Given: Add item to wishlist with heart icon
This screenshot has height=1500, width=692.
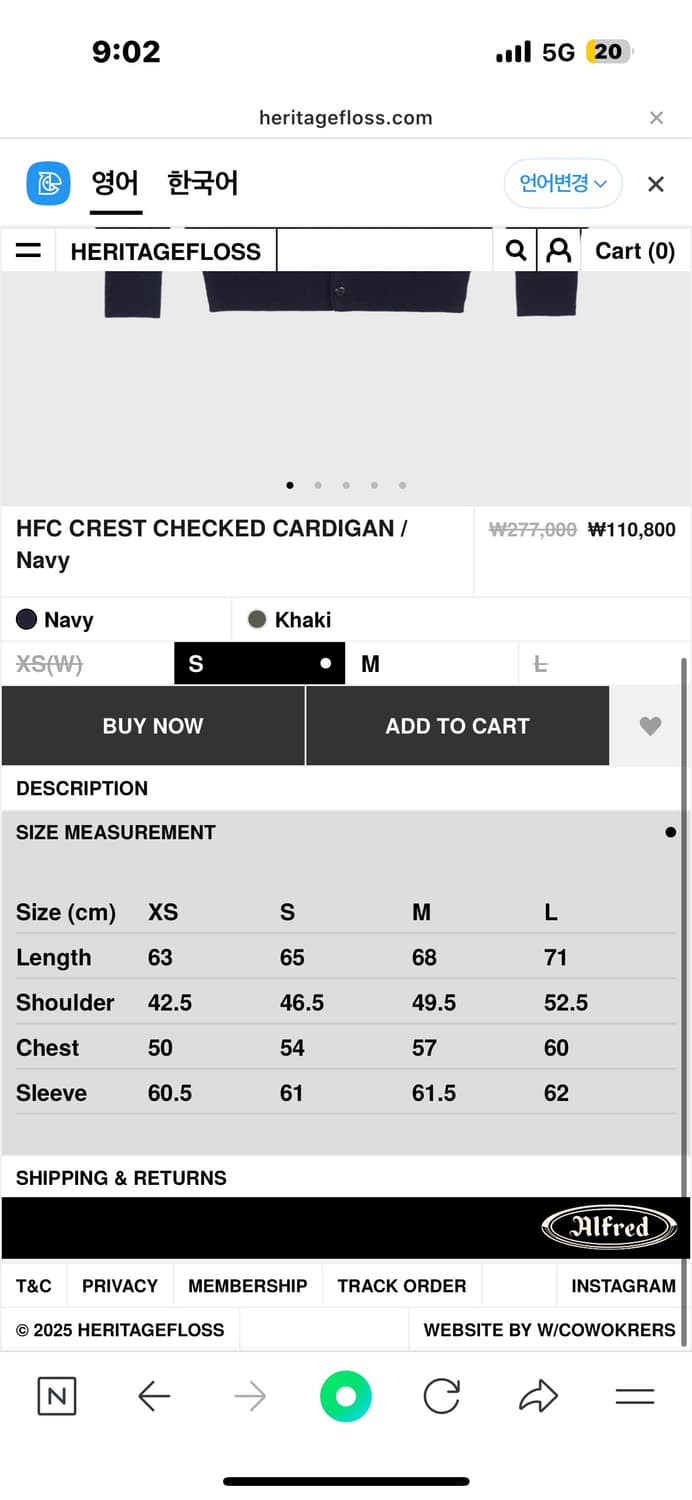Looking at the screenshot, I should pos(650,726).
